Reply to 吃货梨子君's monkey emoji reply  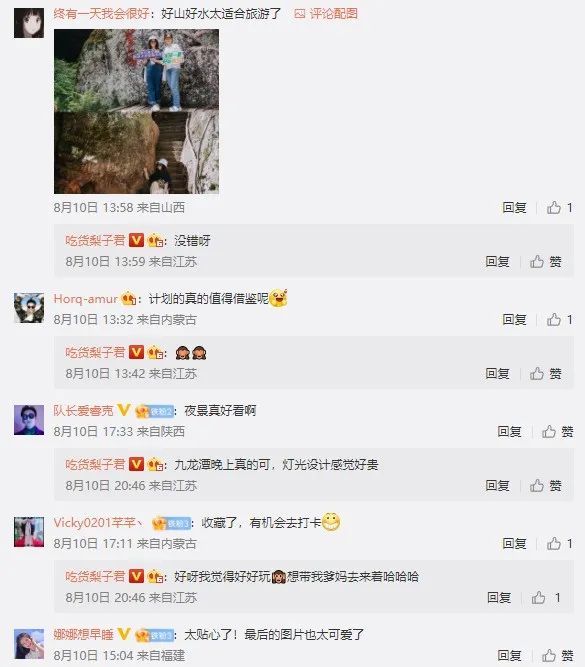tap(497, 373)
